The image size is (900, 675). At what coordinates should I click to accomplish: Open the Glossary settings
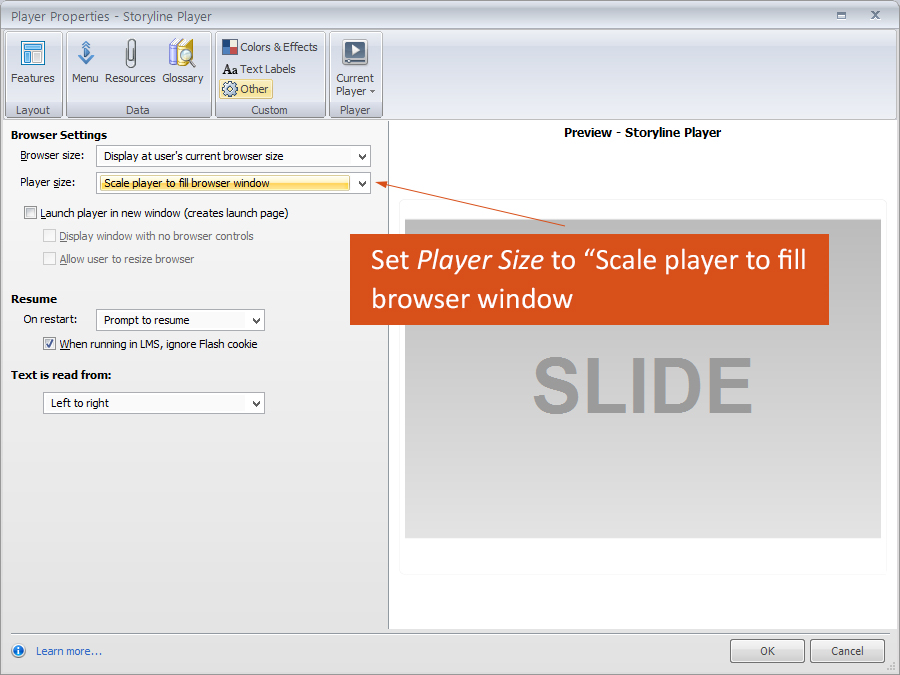tap(183, 62)
